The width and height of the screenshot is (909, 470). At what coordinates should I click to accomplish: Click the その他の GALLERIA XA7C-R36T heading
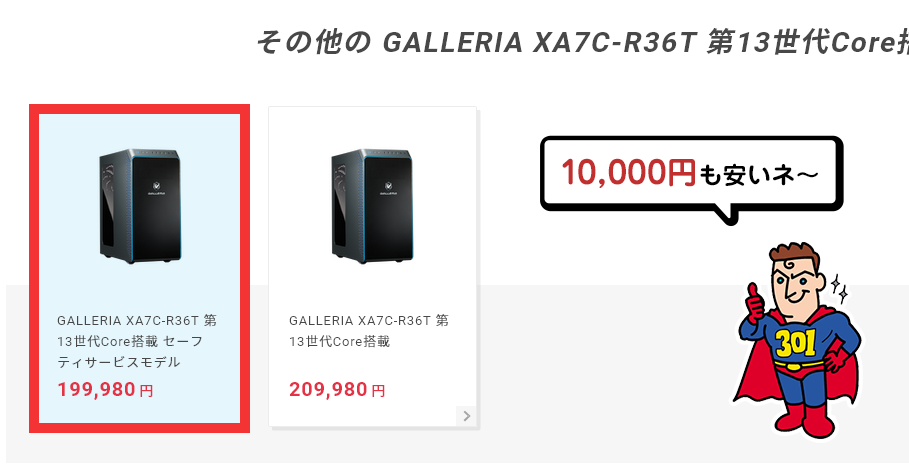pyautogui.click(x=582, y=42)
